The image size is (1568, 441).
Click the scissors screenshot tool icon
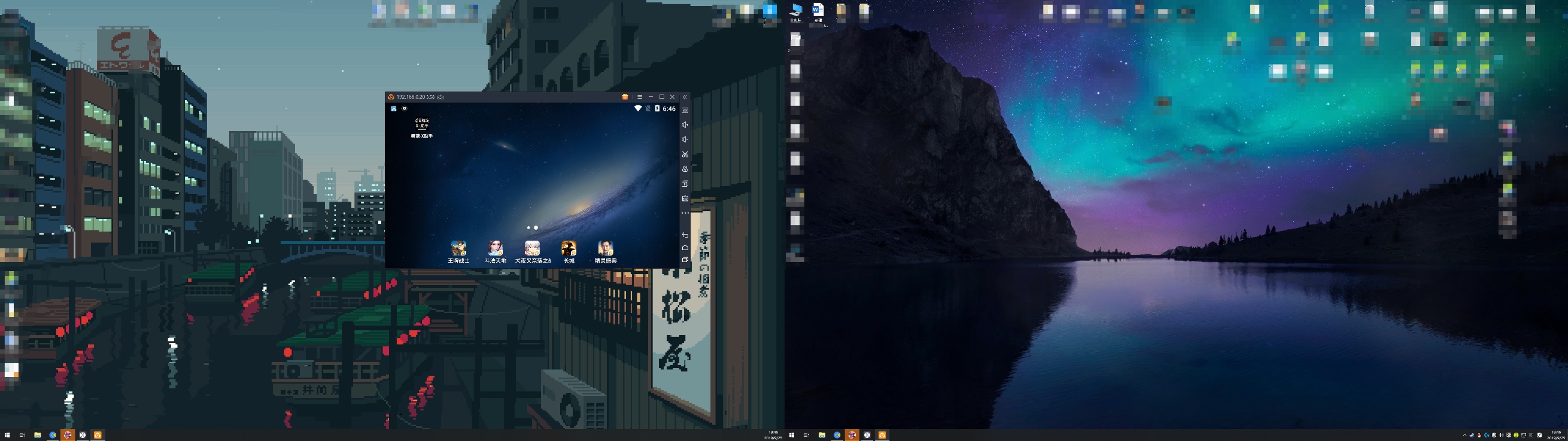tap(685, 154)
